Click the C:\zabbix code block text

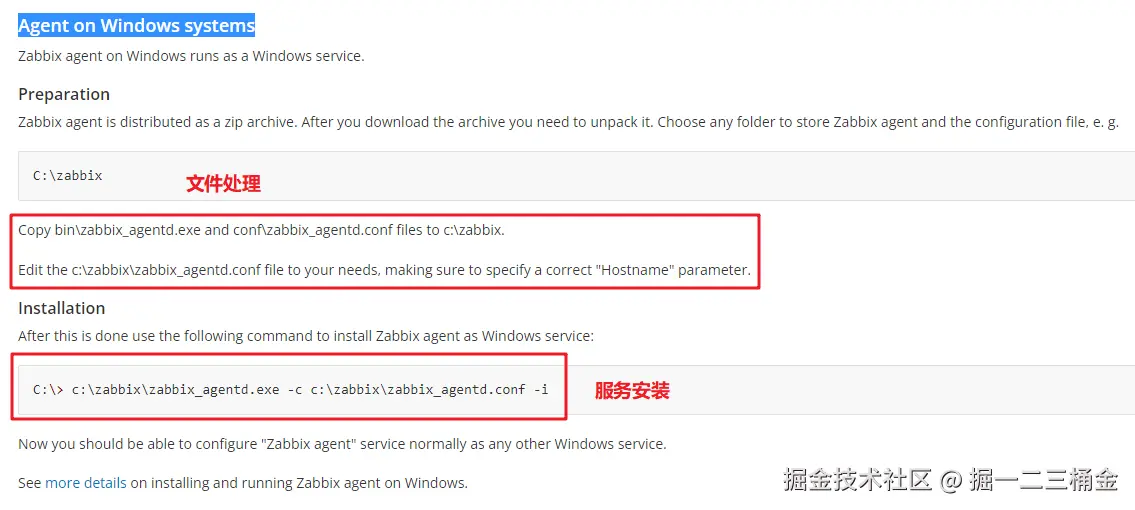(67, 175)
